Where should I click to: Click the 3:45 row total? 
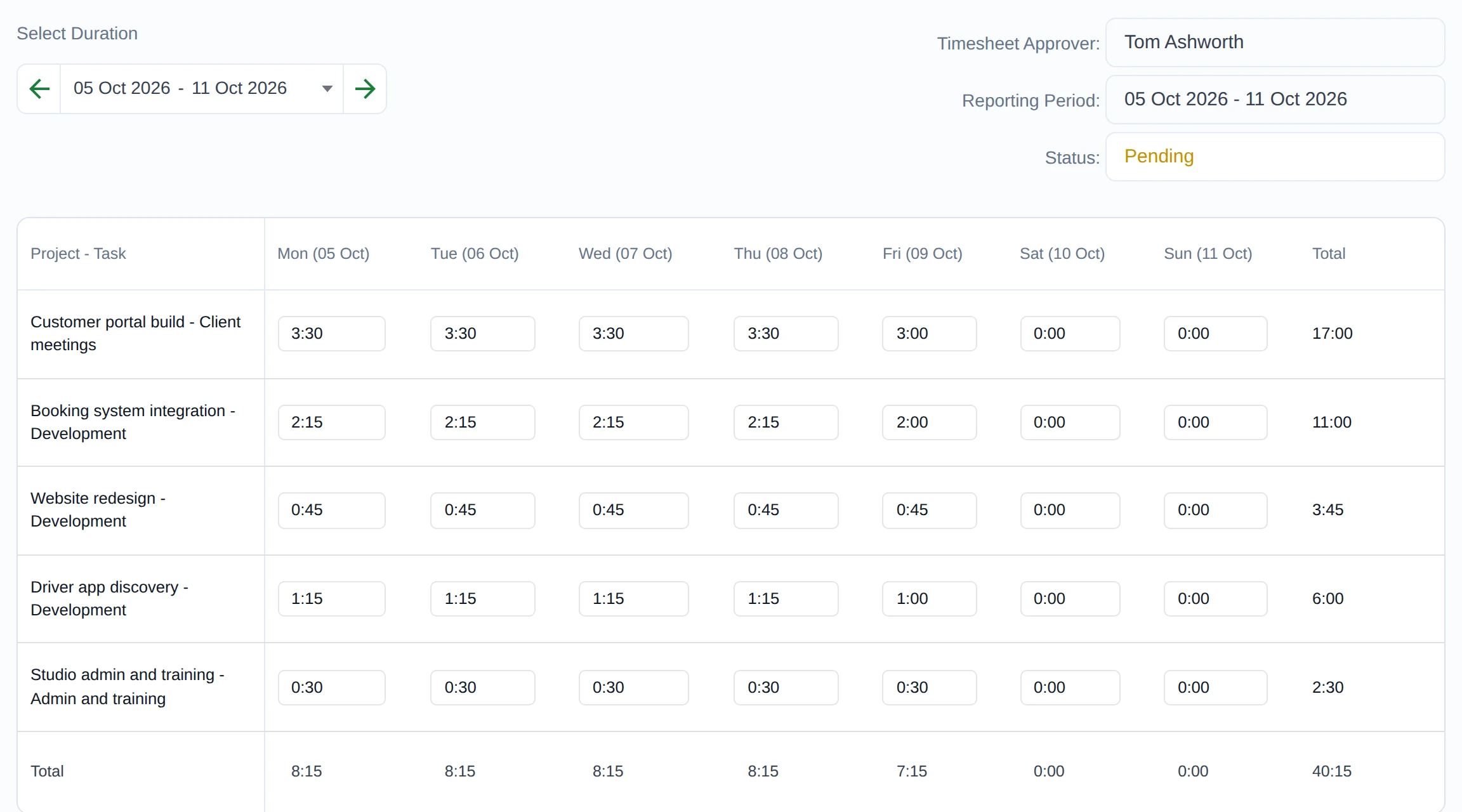(x=1328, y=510)
